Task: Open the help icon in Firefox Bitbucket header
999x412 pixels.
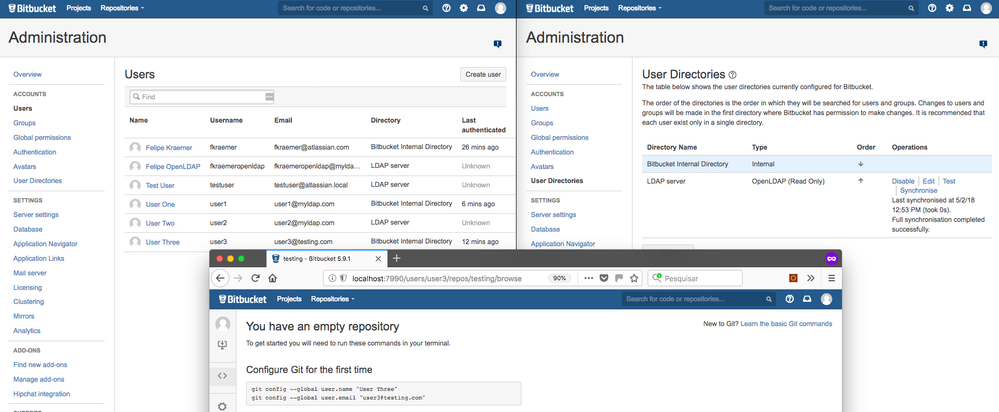Action: (790, 299)
